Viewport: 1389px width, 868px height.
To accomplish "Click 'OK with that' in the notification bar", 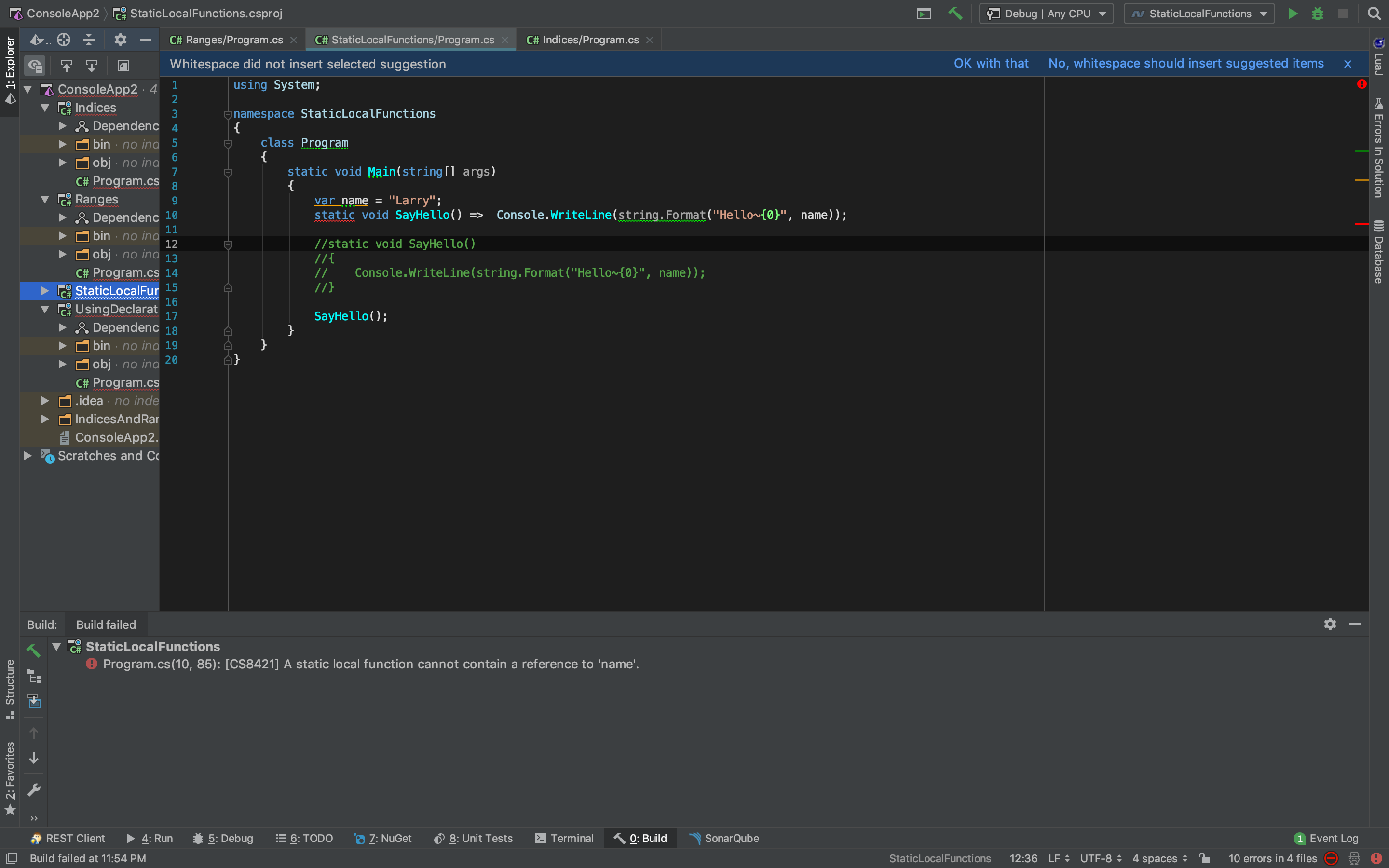I will 991,63.
